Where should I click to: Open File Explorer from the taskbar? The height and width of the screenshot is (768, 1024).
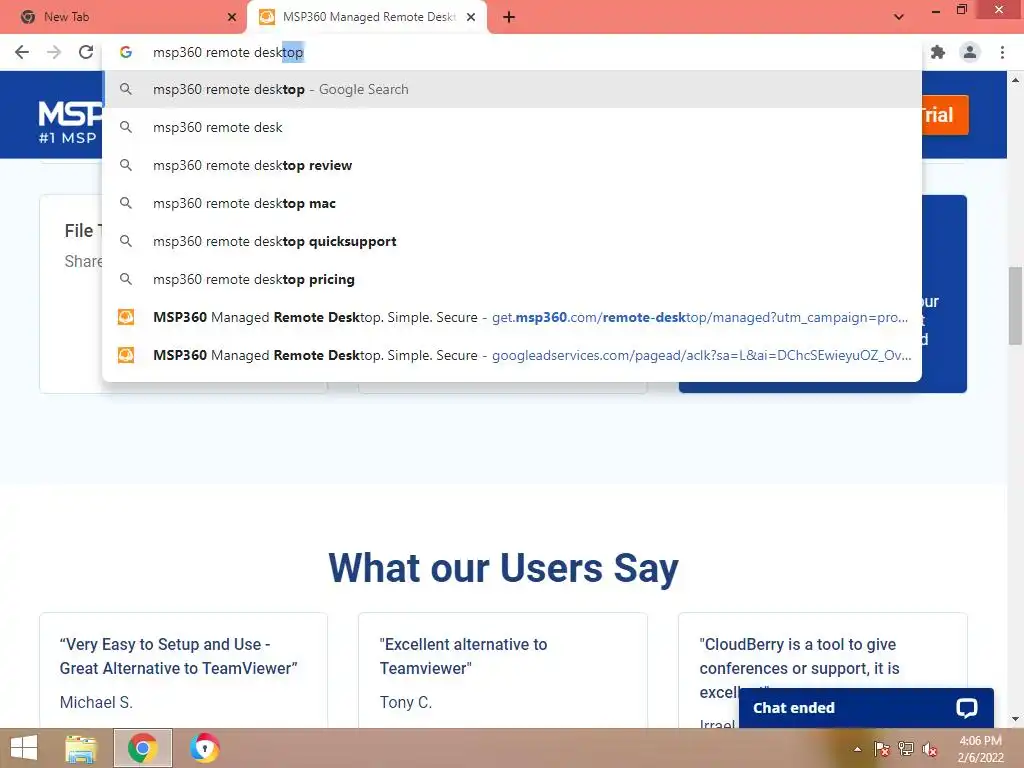[81, 748]
